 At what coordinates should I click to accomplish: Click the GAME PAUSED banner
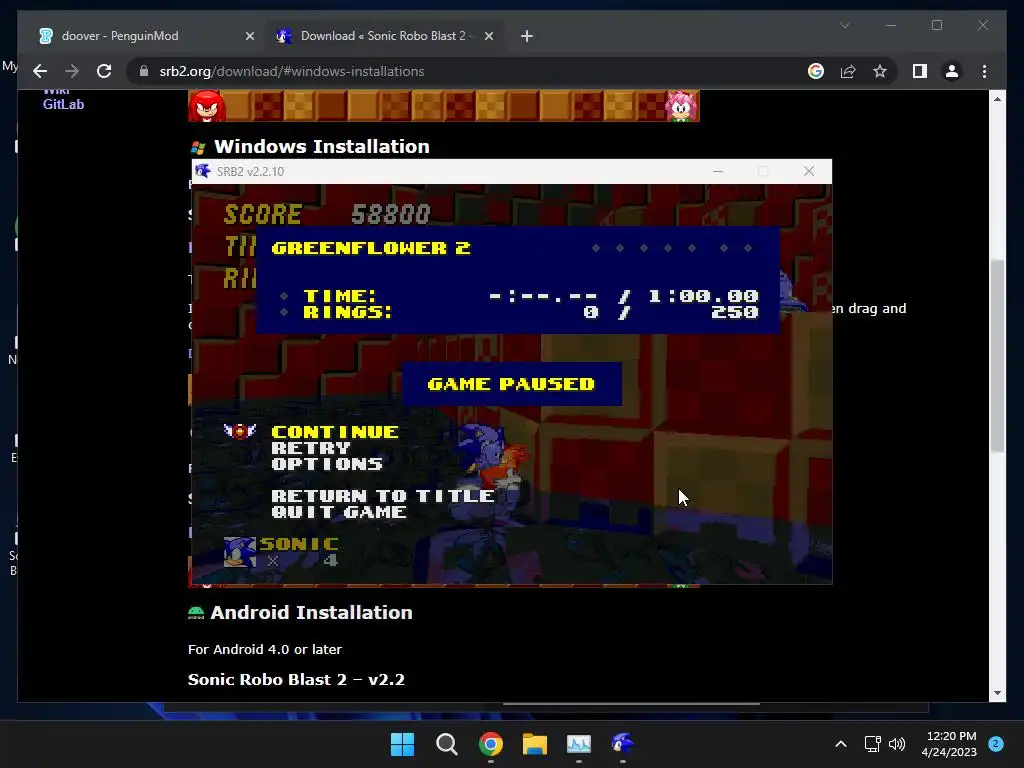pyautogui.click(x=511, y=384)
